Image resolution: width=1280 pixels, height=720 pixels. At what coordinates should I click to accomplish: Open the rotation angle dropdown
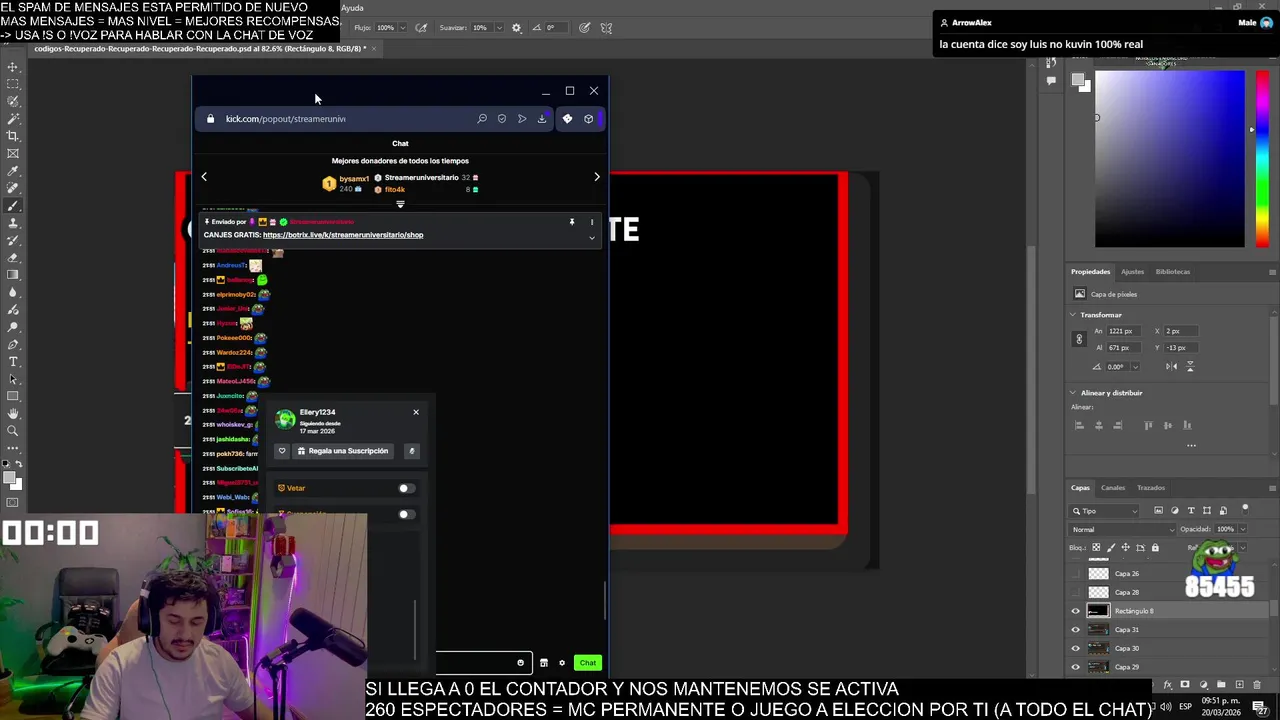click(1135, 367)
